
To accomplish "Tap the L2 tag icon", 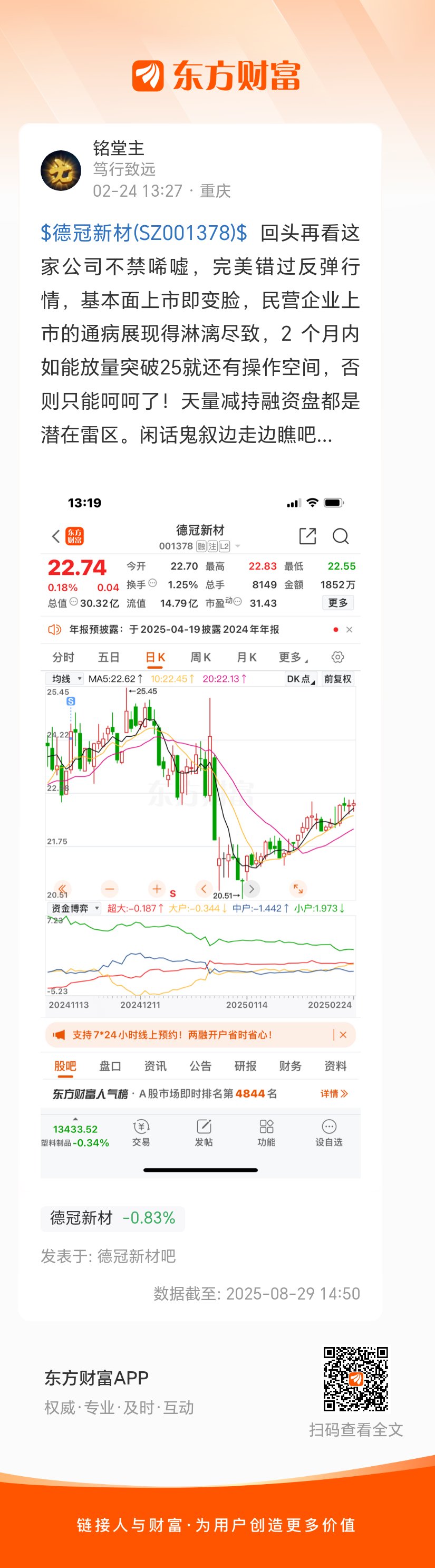I will click(x=225, y=546).
